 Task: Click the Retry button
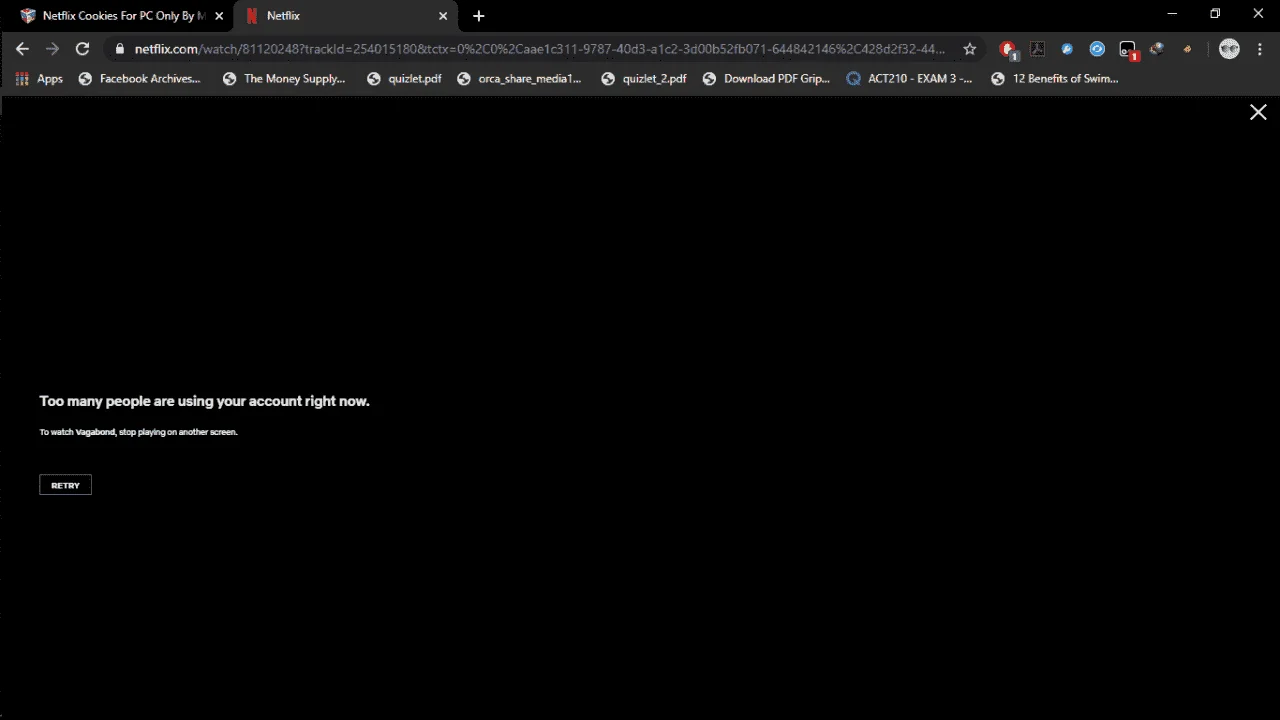click(x=65, y=485)
